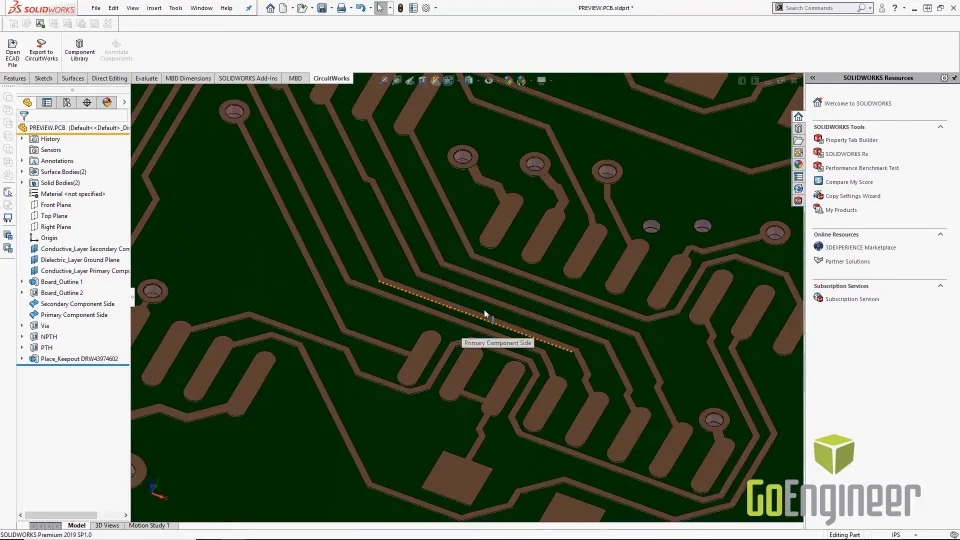Open the Tools menu
Image resolution: width=960 pixels, height=540 pixels.
tap(176, 8)
